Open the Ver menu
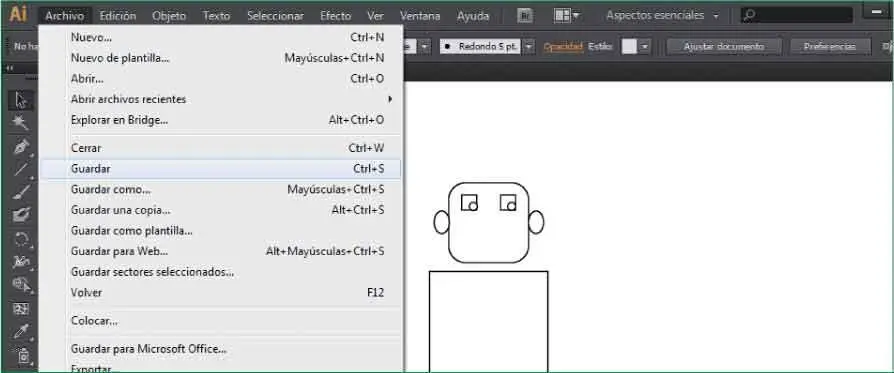This screenshot has width=894, height=373. 375,16
